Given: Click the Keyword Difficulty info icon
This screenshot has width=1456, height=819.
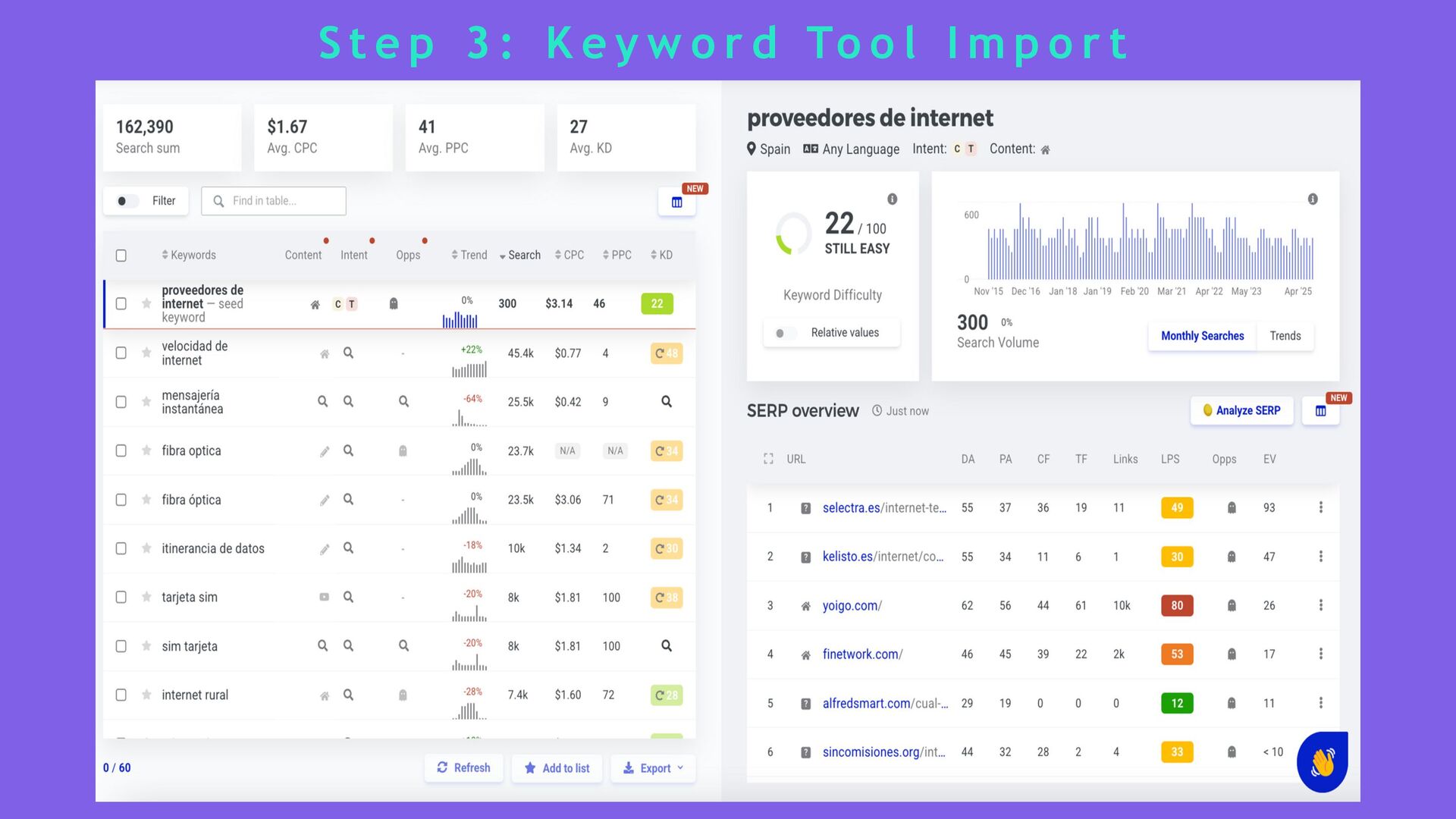Looking at the screenshot, I should point(892,199).
